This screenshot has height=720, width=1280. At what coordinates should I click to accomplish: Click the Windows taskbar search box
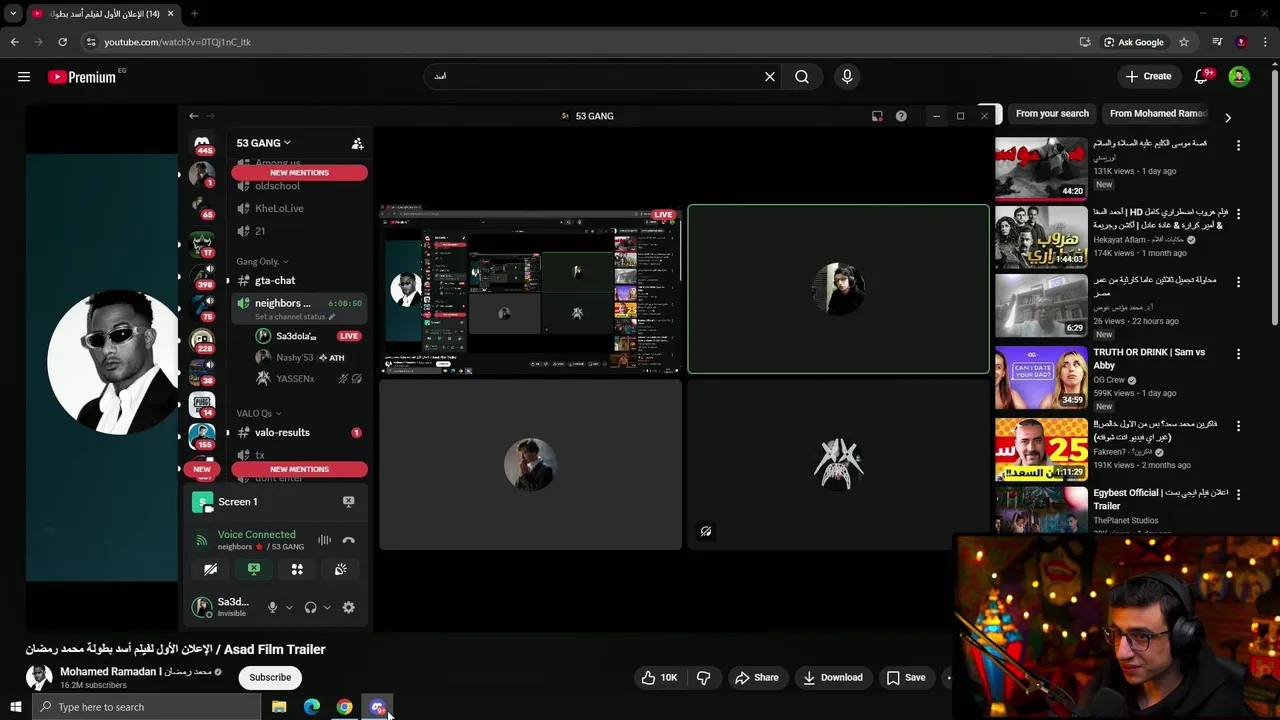146,707
